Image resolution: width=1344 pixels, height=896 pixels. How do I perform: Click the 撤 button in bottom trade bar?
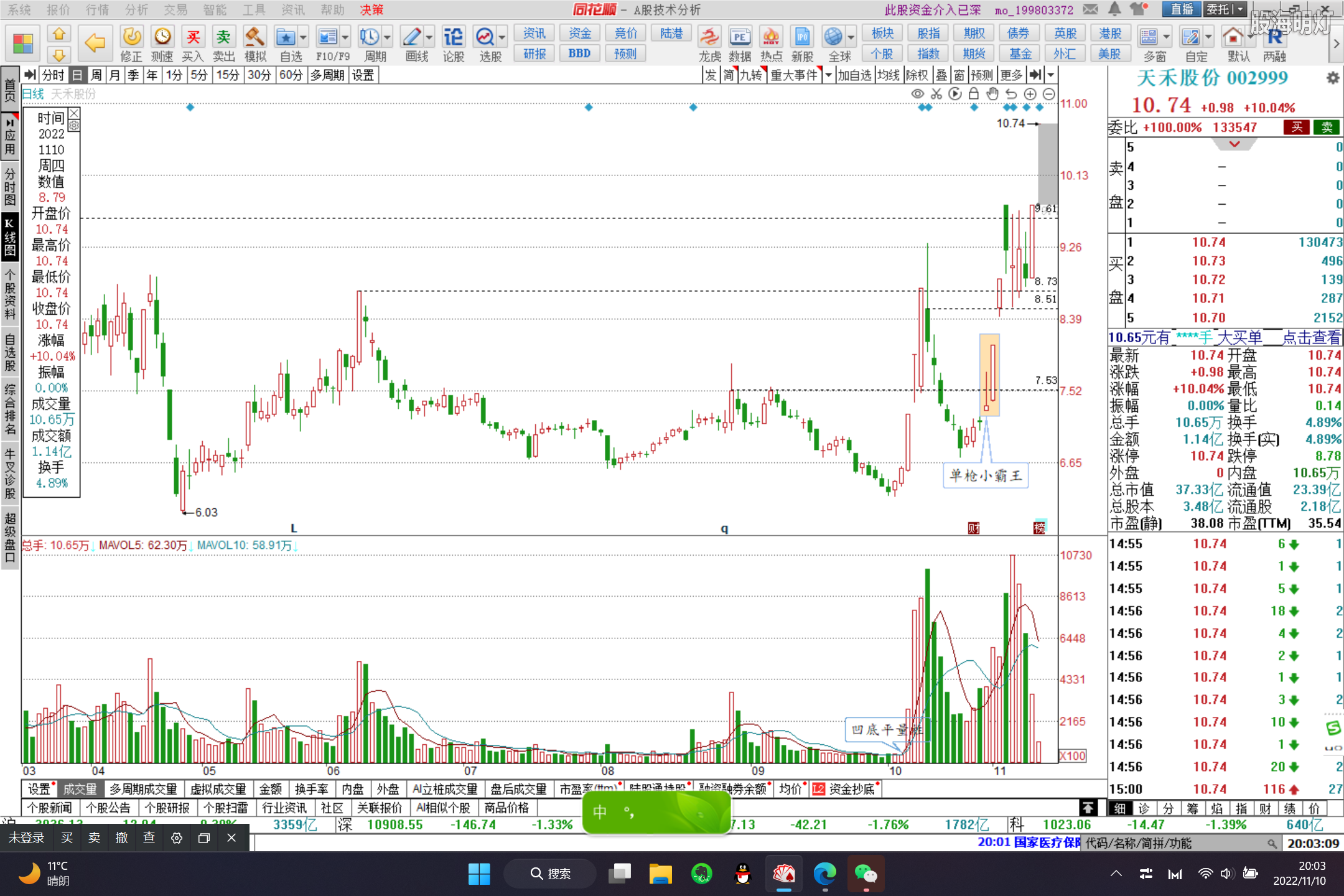click(121, 838)
